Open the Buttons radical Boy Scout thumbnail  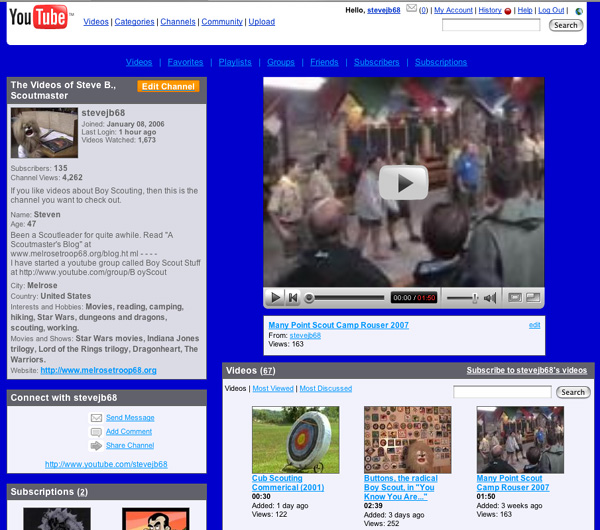tap(408, 440)
